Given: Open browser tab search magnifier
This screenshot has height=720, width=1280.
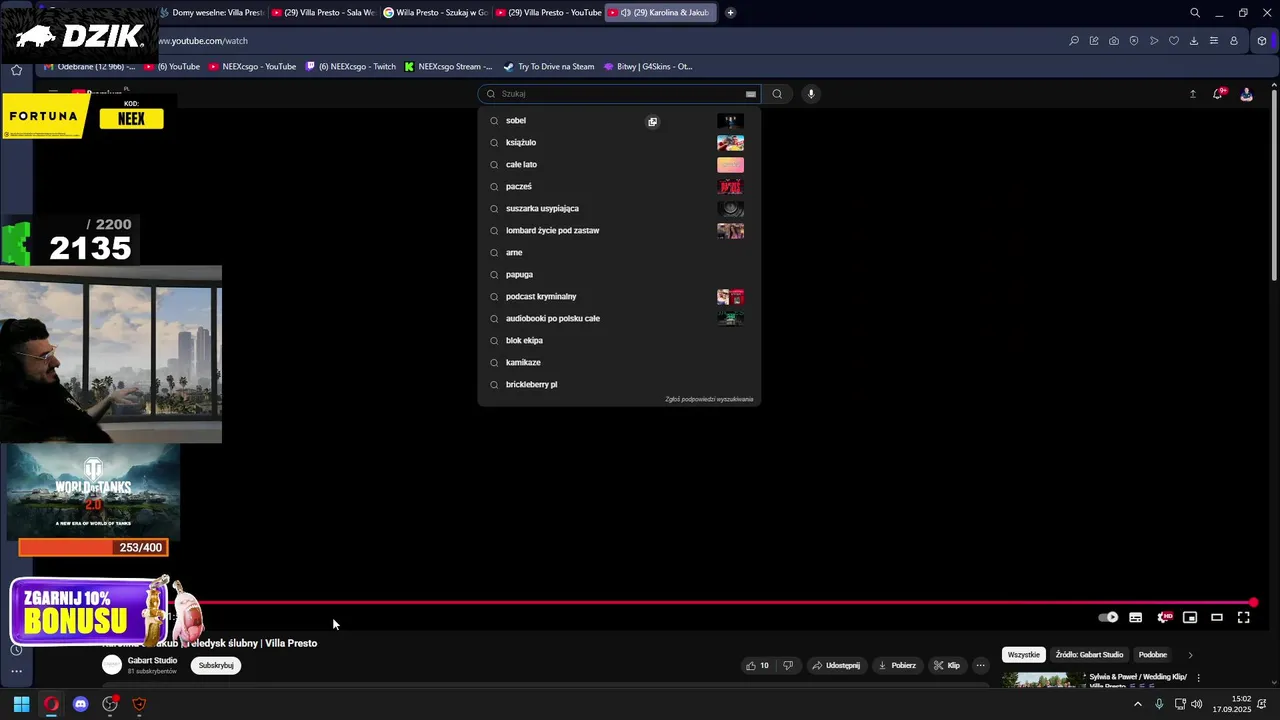Looking at the screenshot, I should [1195, 13].
